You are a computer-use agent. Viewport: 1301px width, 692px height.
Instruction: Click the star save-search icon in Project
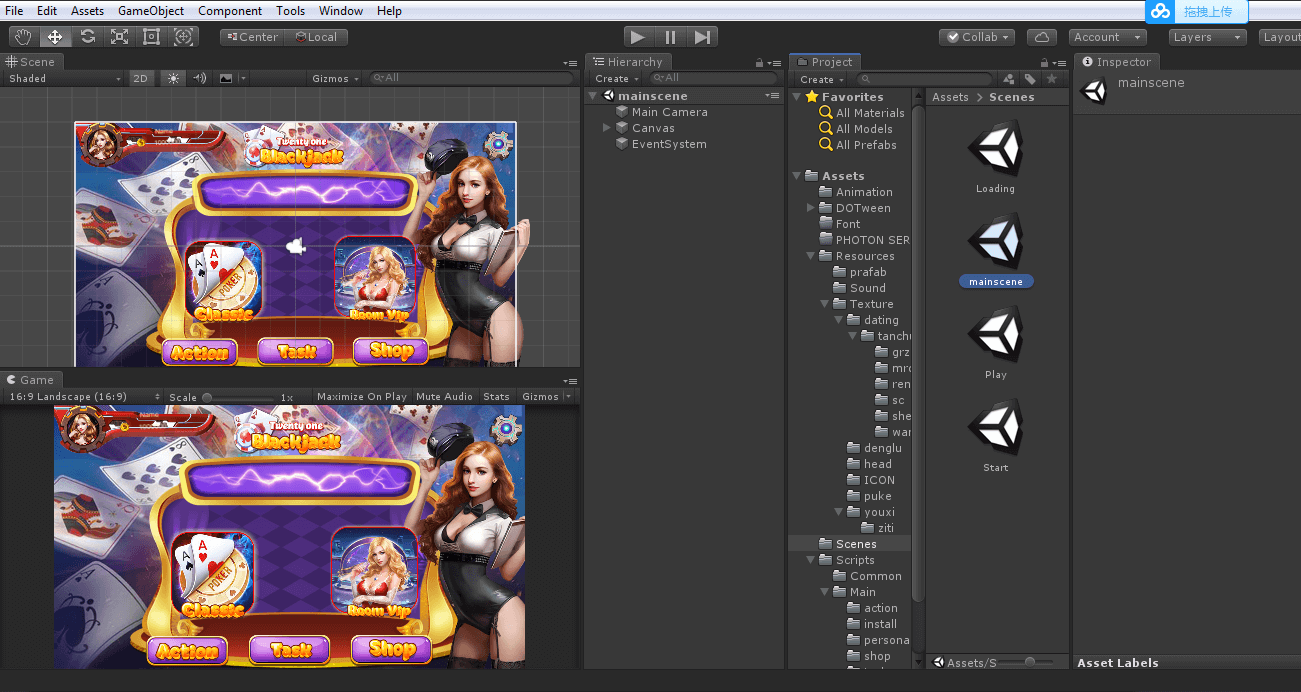pos(1051,79)
